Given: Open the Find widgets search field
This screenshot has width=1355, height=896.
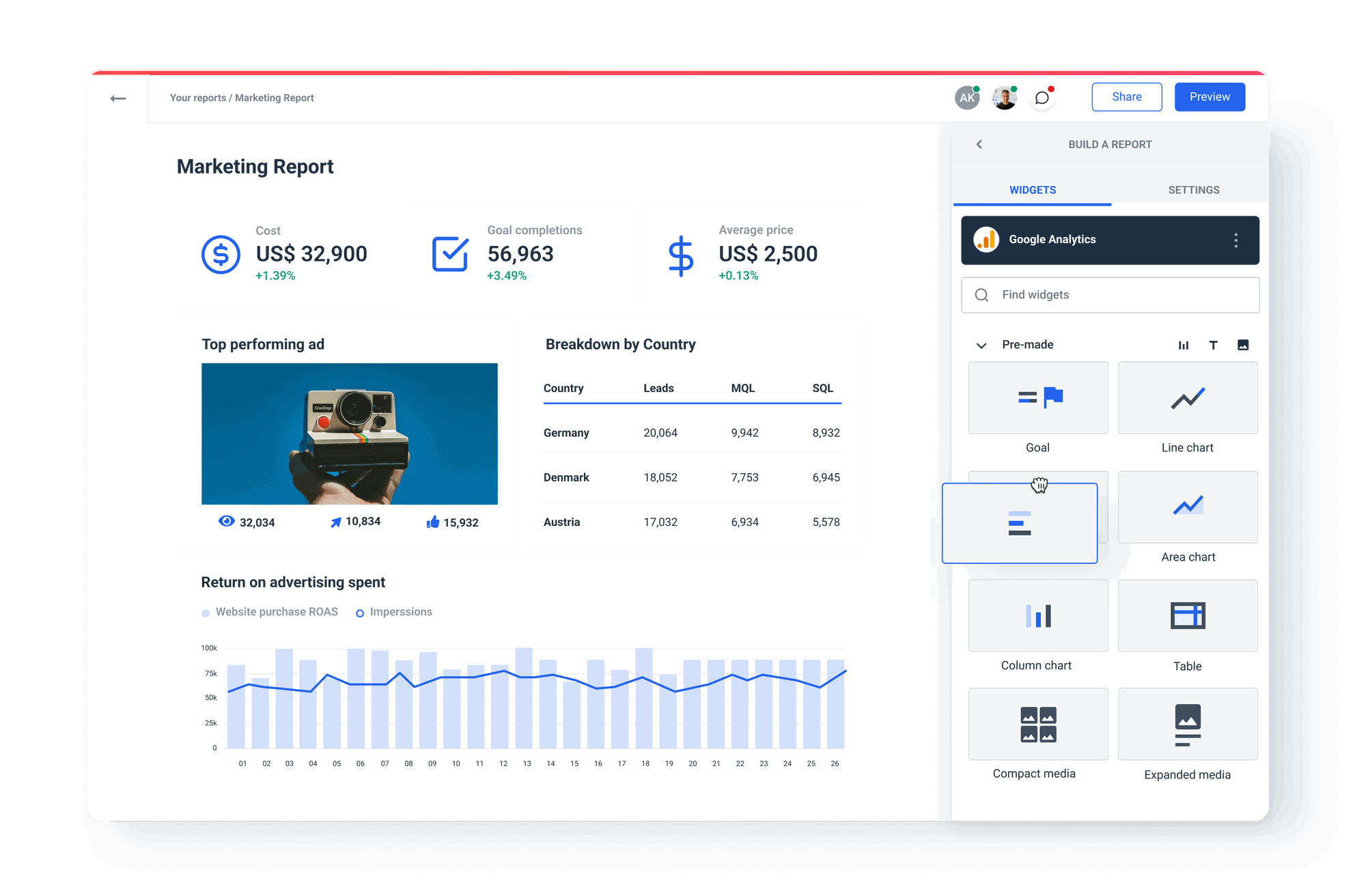Looking at the screenshot, I should (x=1109, y=294).
